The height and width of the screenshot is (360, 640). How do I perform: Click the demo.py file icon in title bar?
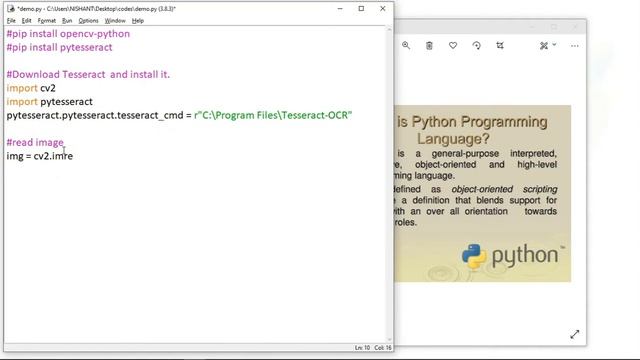coord(11,8)
